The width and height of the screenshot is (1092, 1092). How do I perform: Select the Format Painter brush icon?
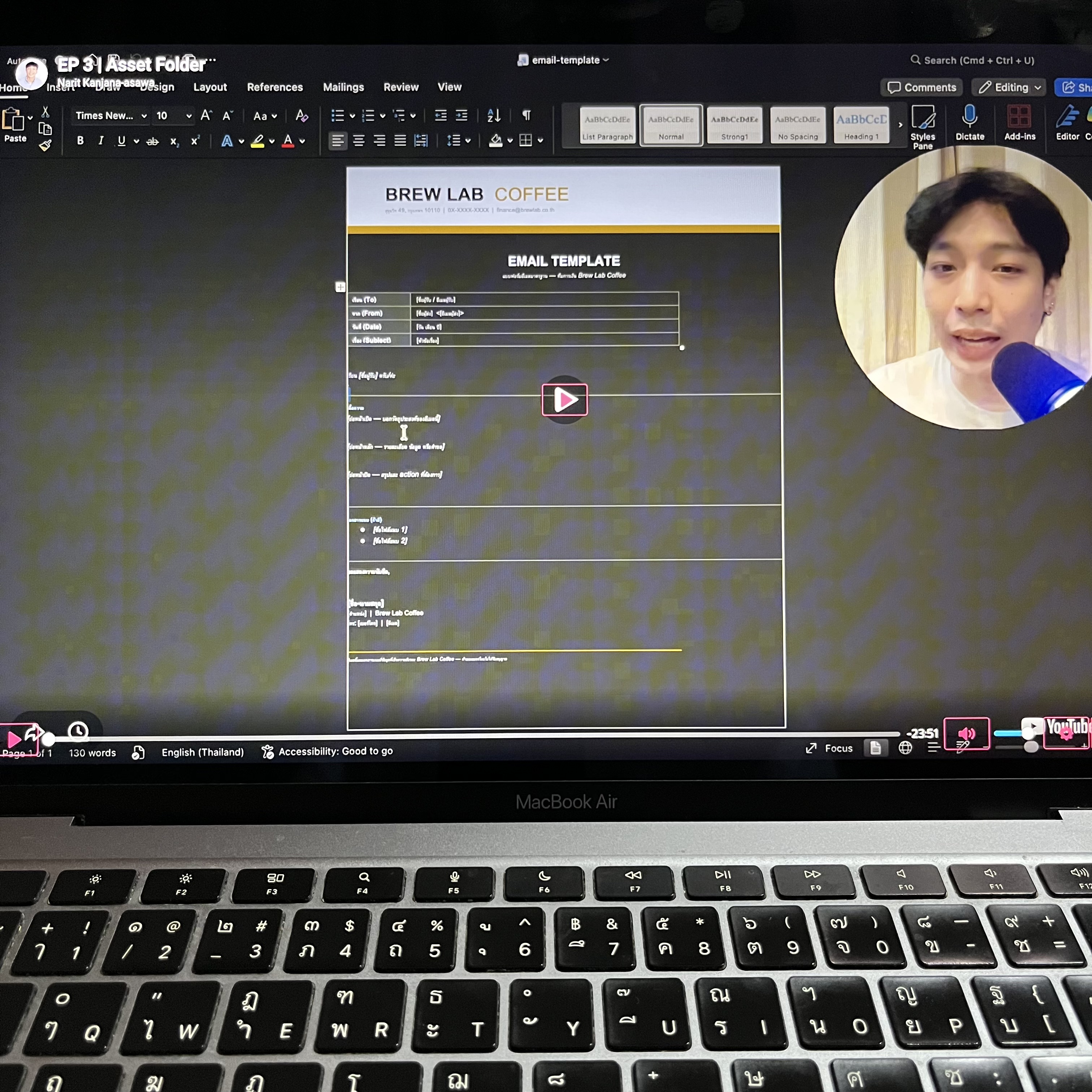45,146
